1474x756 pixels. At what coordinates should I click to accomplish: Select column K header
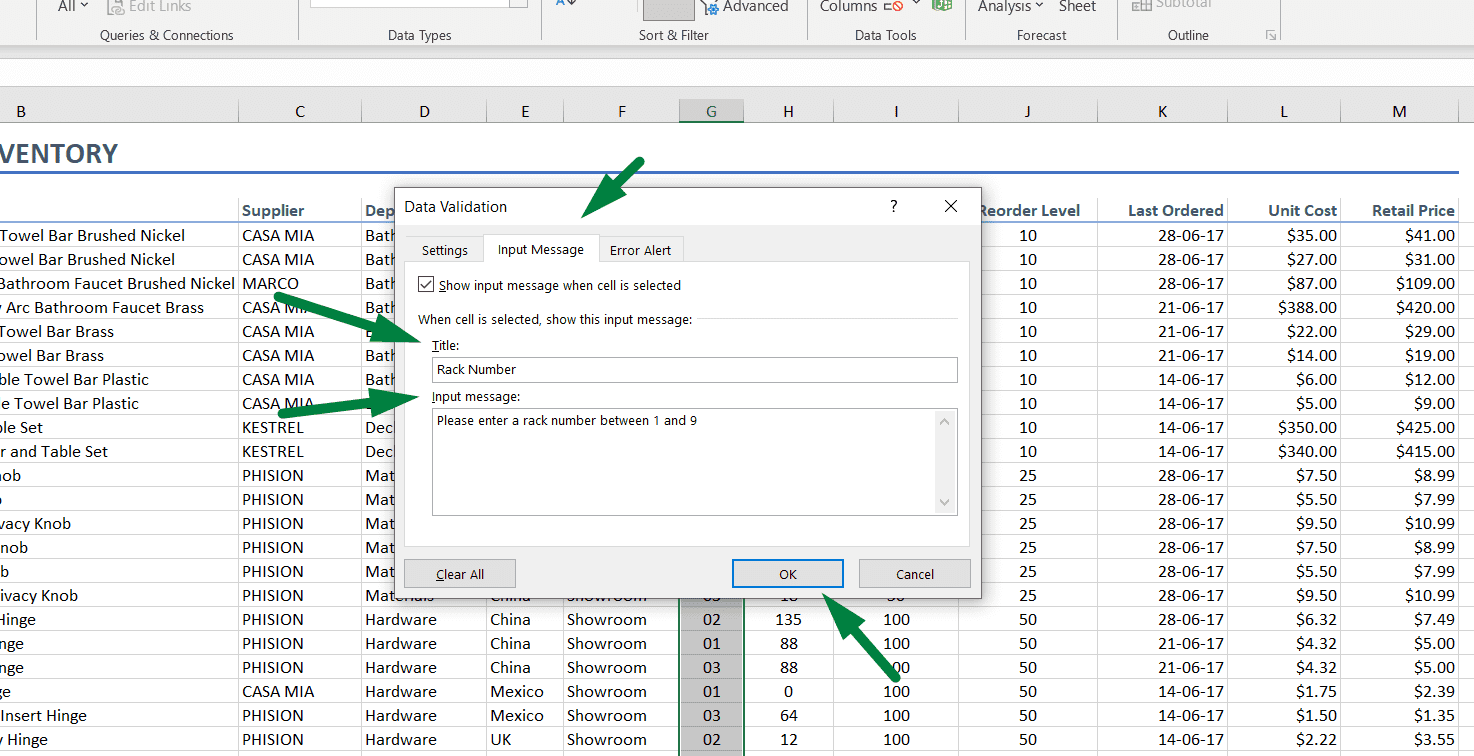click(1163, 112)
